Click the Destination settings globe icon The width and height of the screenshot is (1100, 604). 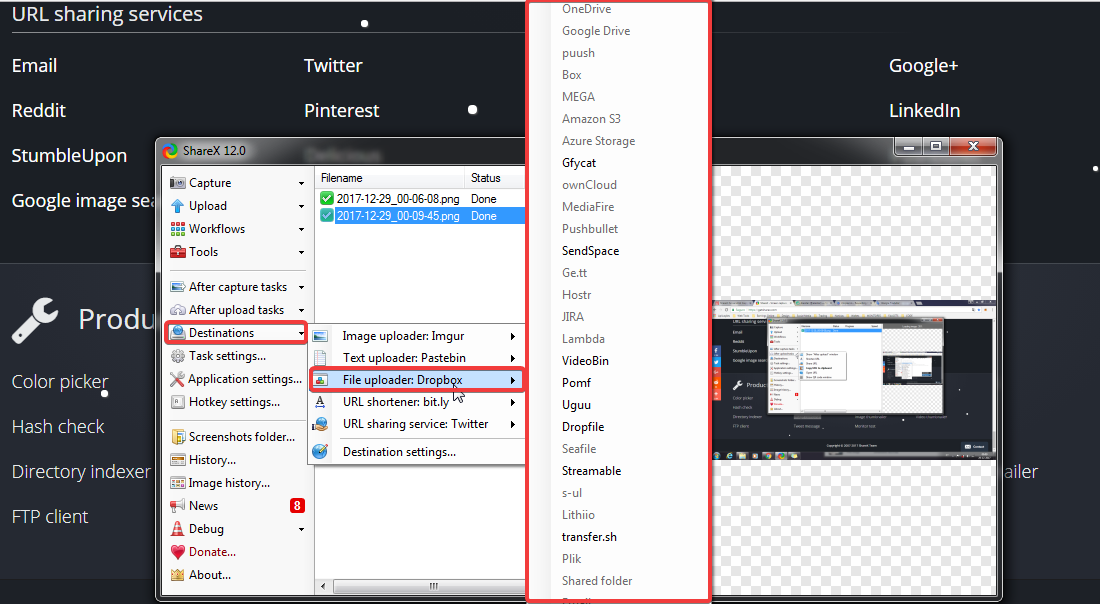point(320,452)
